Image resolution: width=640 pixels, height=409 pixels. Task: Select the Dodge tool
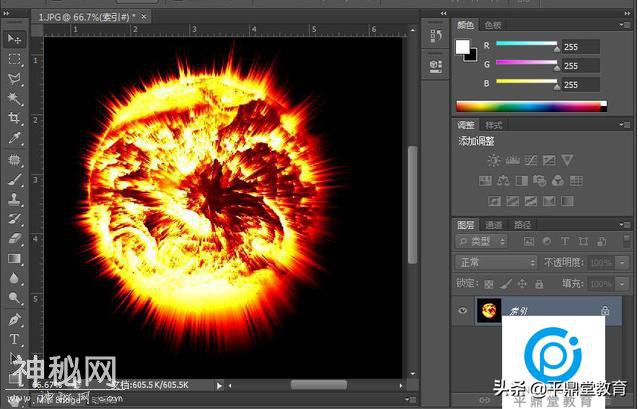click(14, 298)
